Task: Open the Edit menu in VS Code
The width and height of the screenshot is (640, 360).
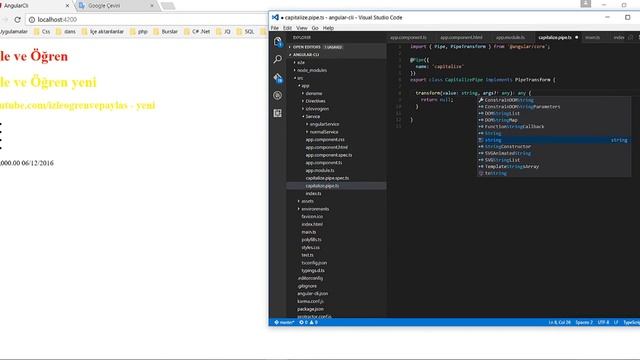Action: pos(287,28)
